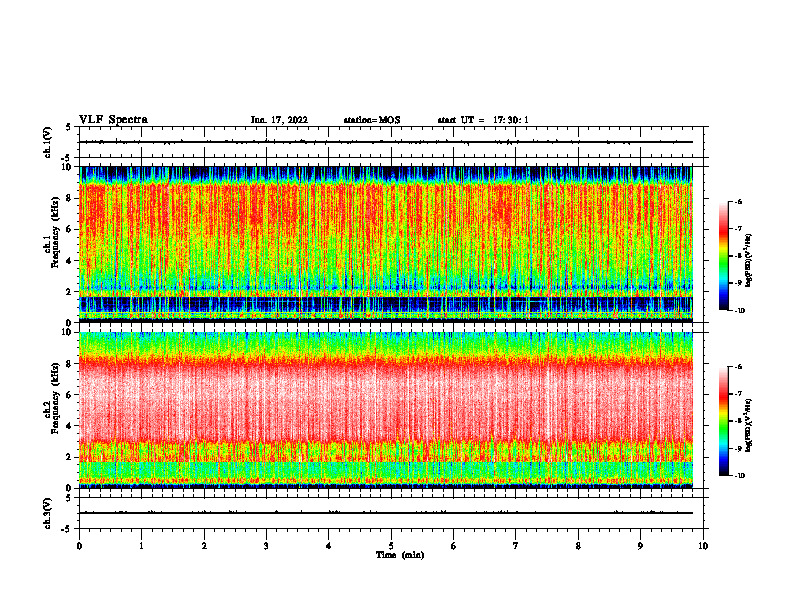Click the "0" tick on the time axis
792x612 pixels.
(x=79, y=546)
